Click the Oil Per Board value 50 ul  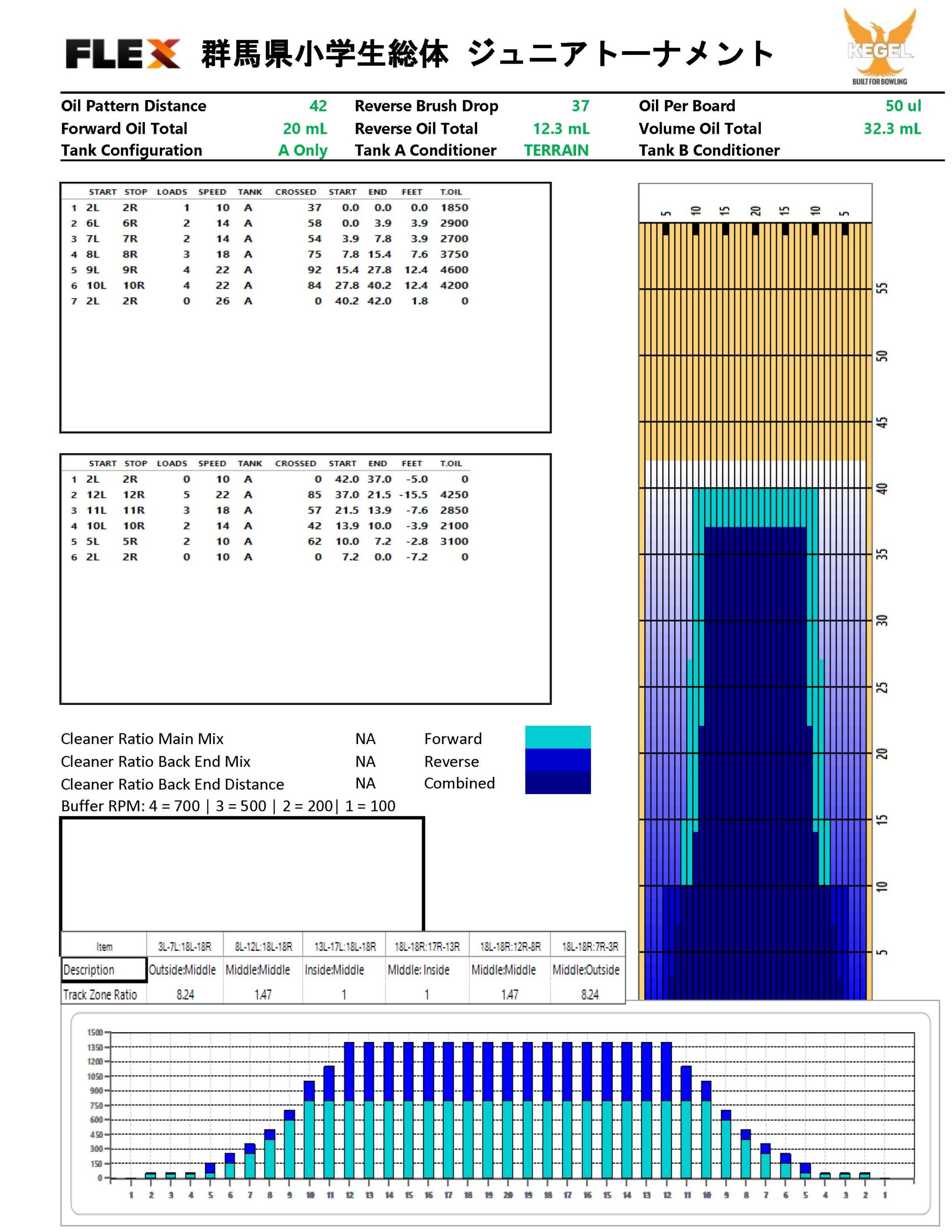point(903,106)
